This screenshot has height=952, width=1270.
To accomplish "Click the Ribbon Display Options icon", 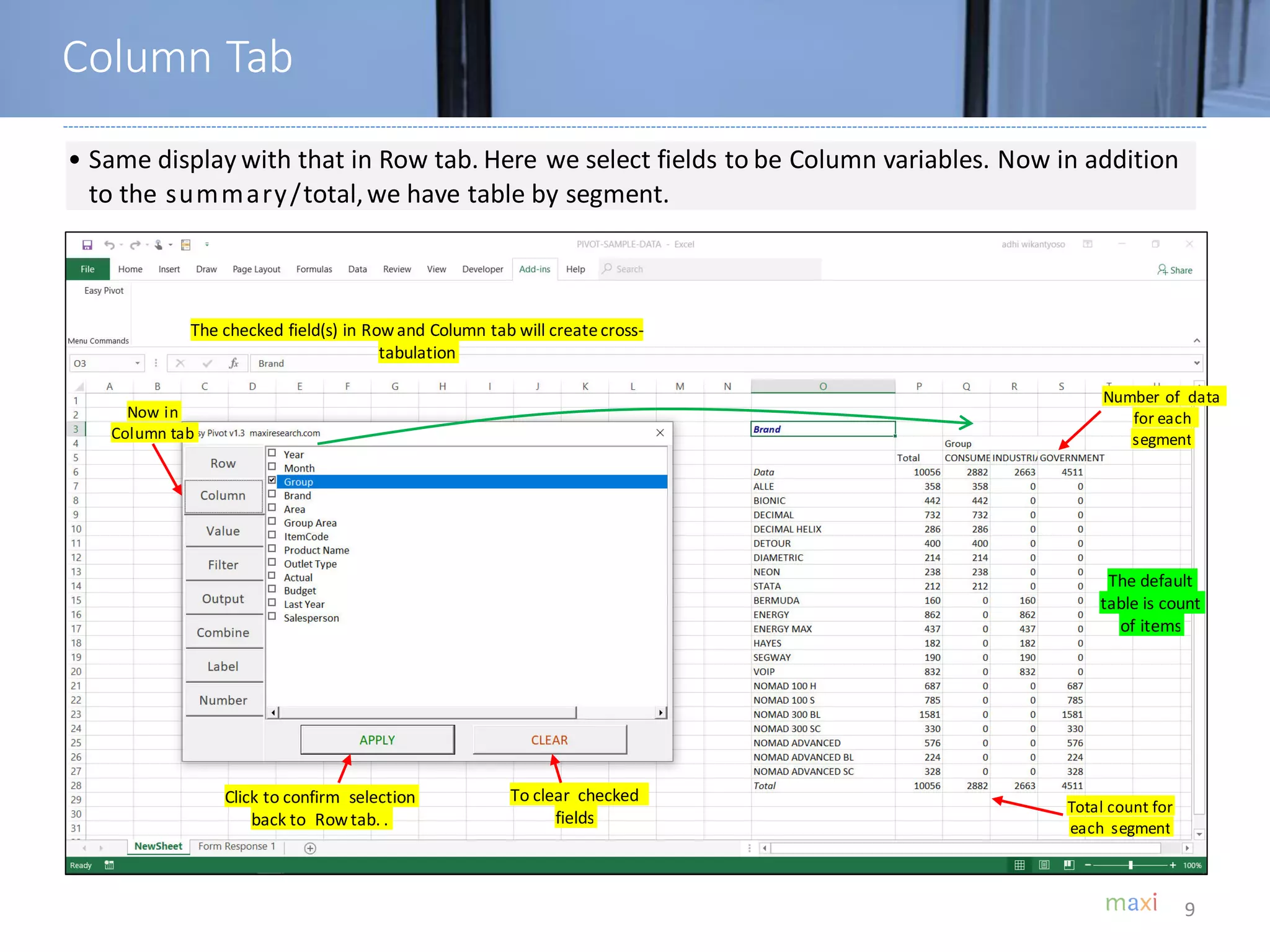I will tap(1088, 244).
